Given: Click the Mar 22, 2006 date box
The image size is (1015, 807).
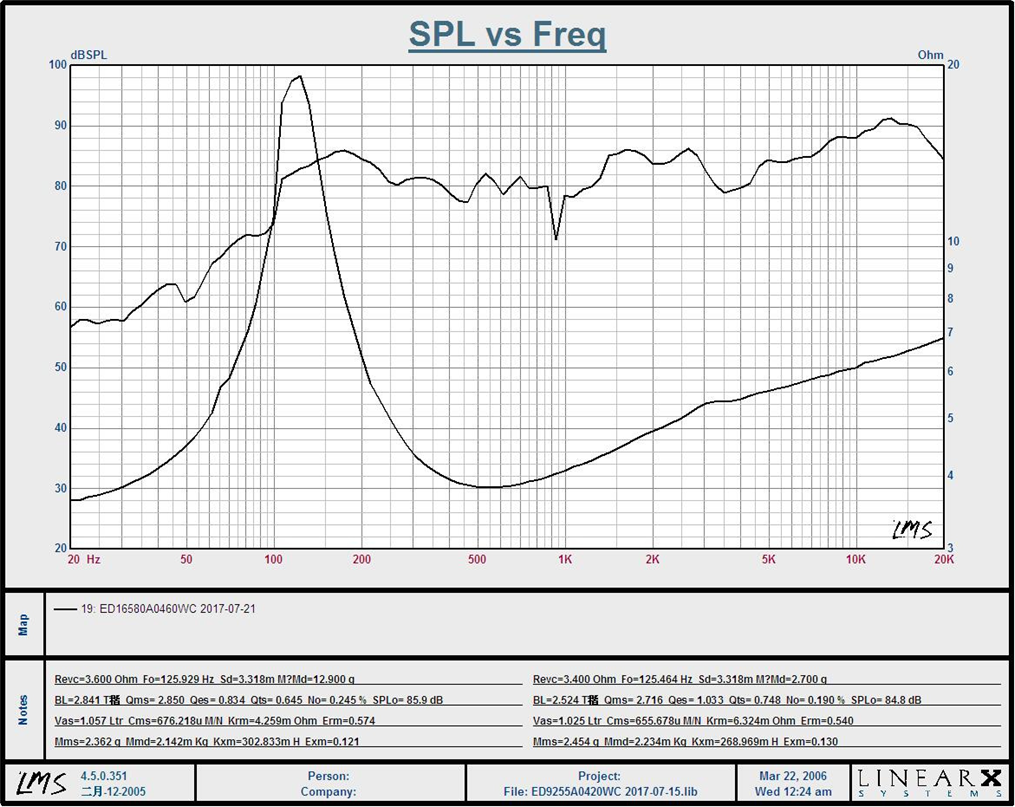Looking at the screenshot, I should click(x=793, y=776).
